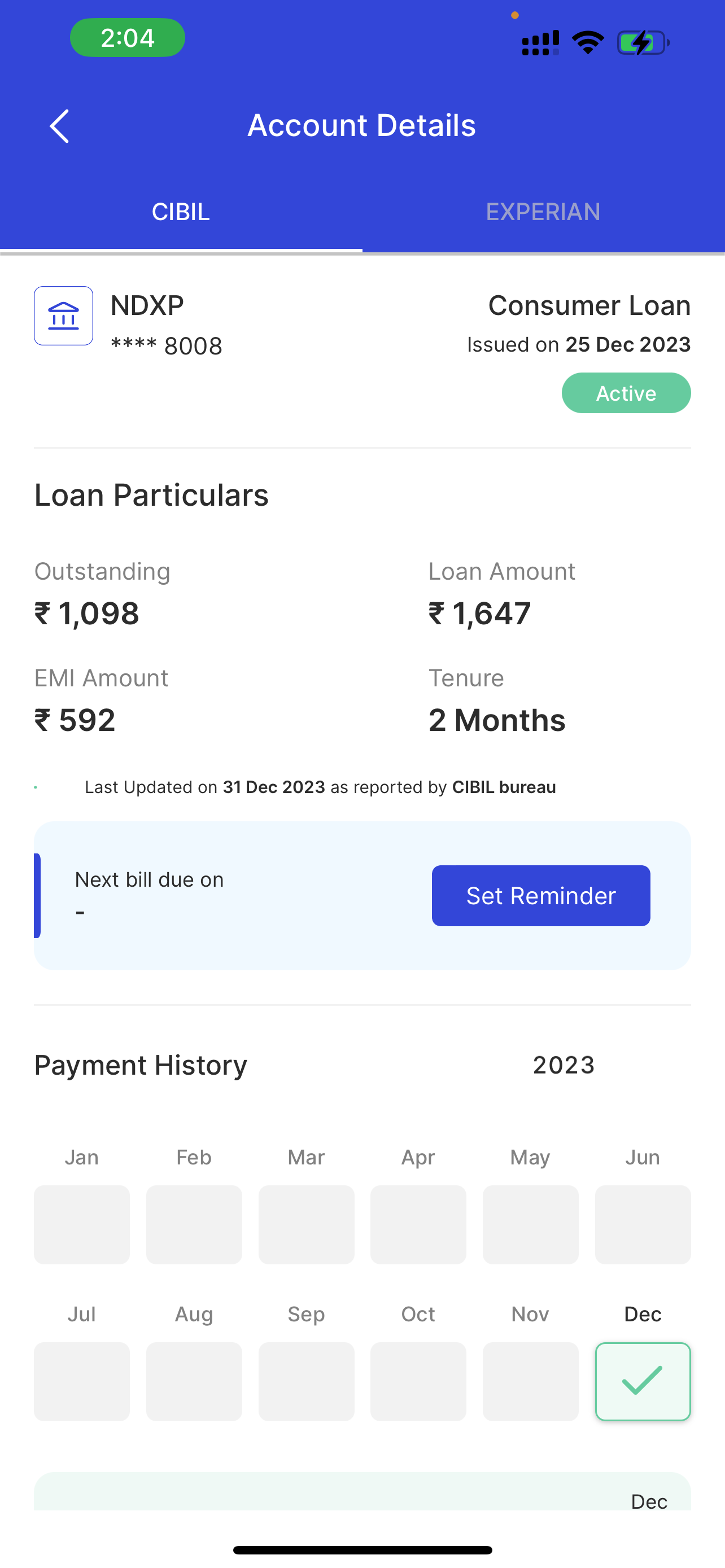
Task: Tap the battery charging icon
Action: 643,42
